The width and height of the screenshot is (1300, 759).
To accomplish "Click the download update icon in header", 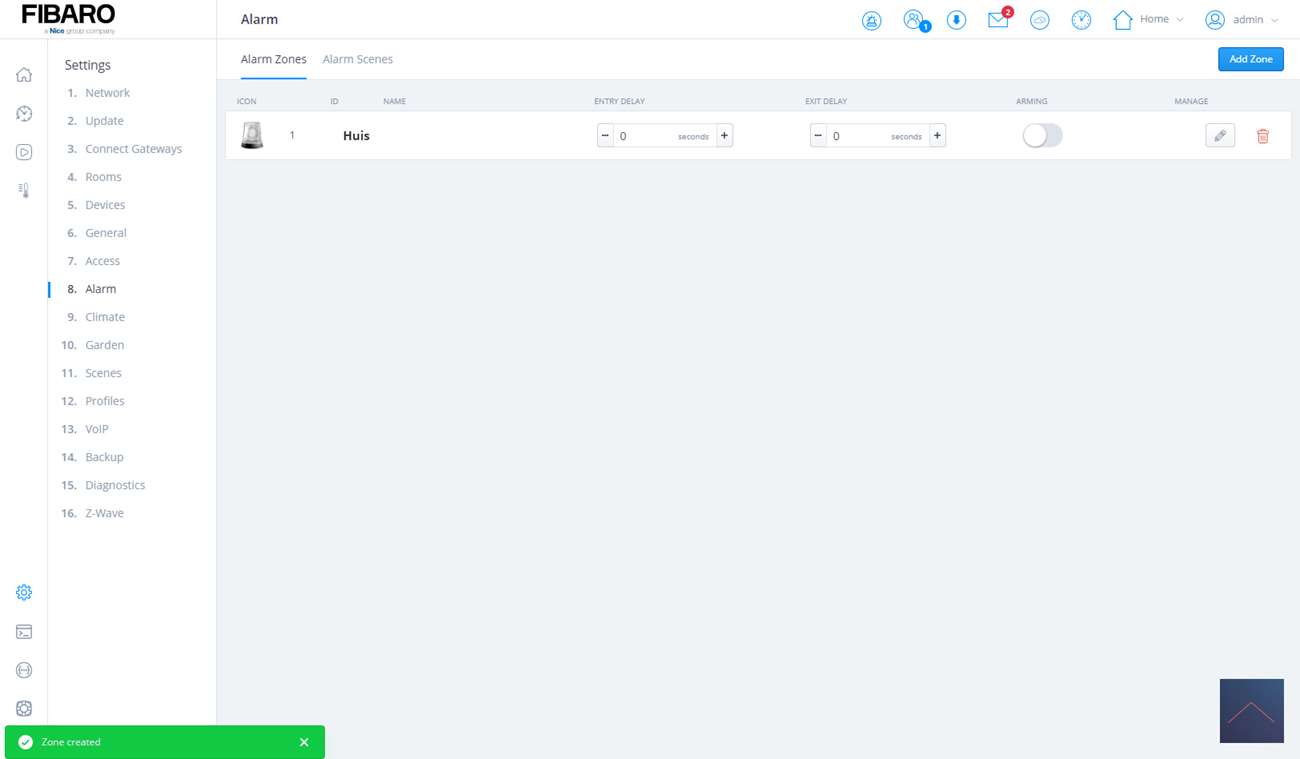I will click(956, 20).
